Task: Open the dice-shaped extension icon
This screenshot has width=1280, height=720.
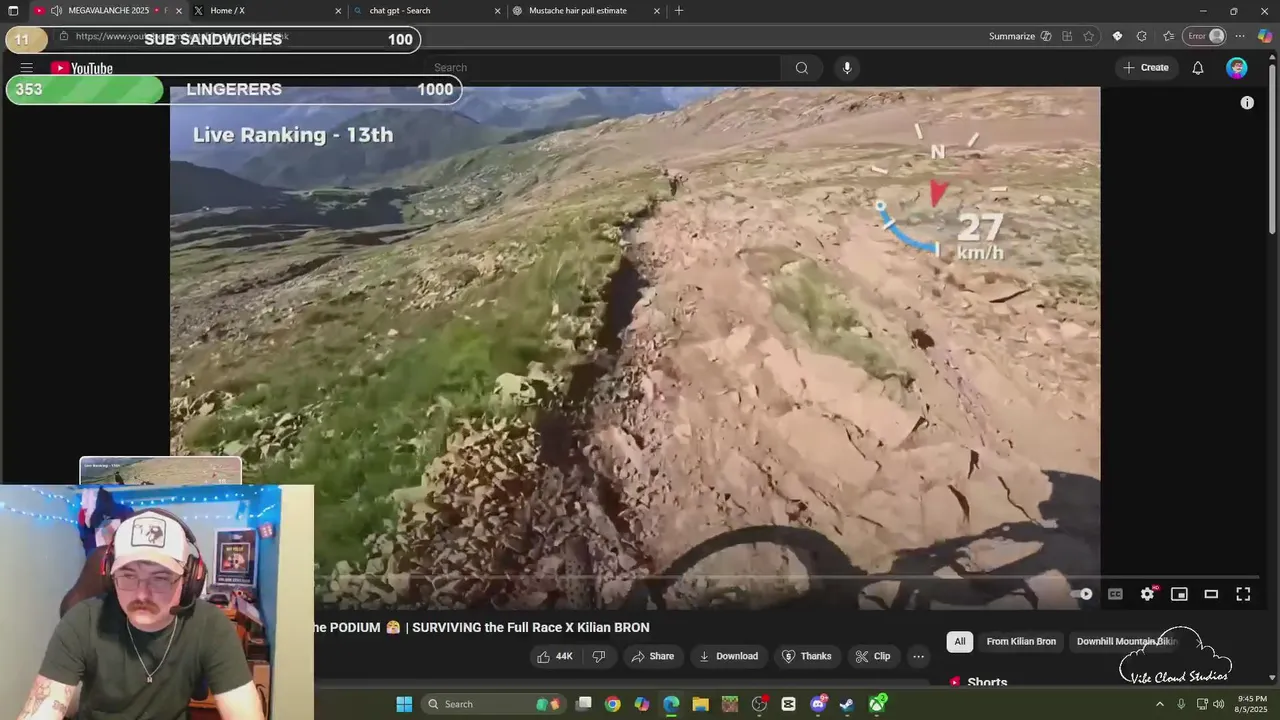Action: click(x=1117, y=36)
